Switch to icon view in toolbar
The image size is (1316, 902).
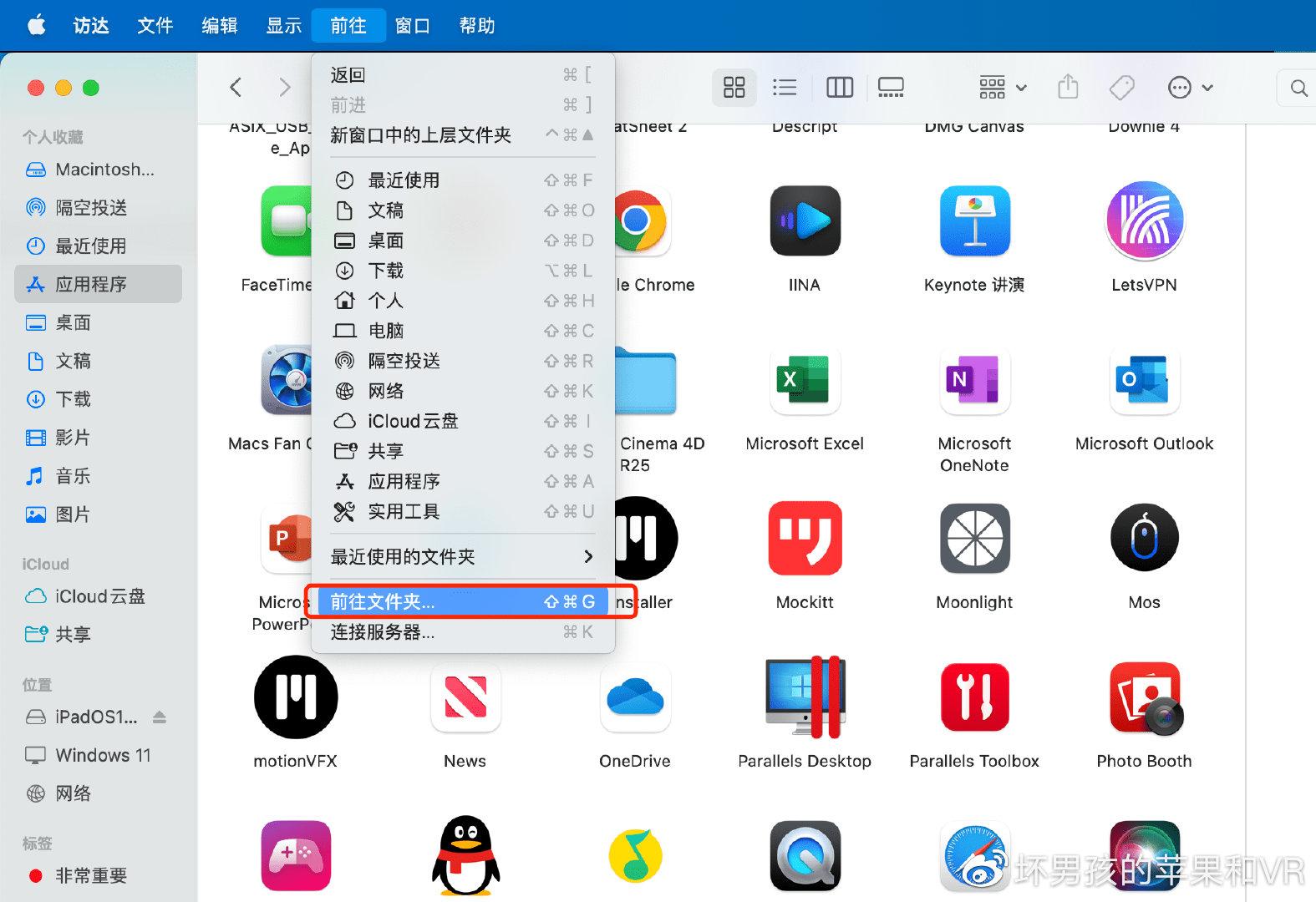coord(734,88)
